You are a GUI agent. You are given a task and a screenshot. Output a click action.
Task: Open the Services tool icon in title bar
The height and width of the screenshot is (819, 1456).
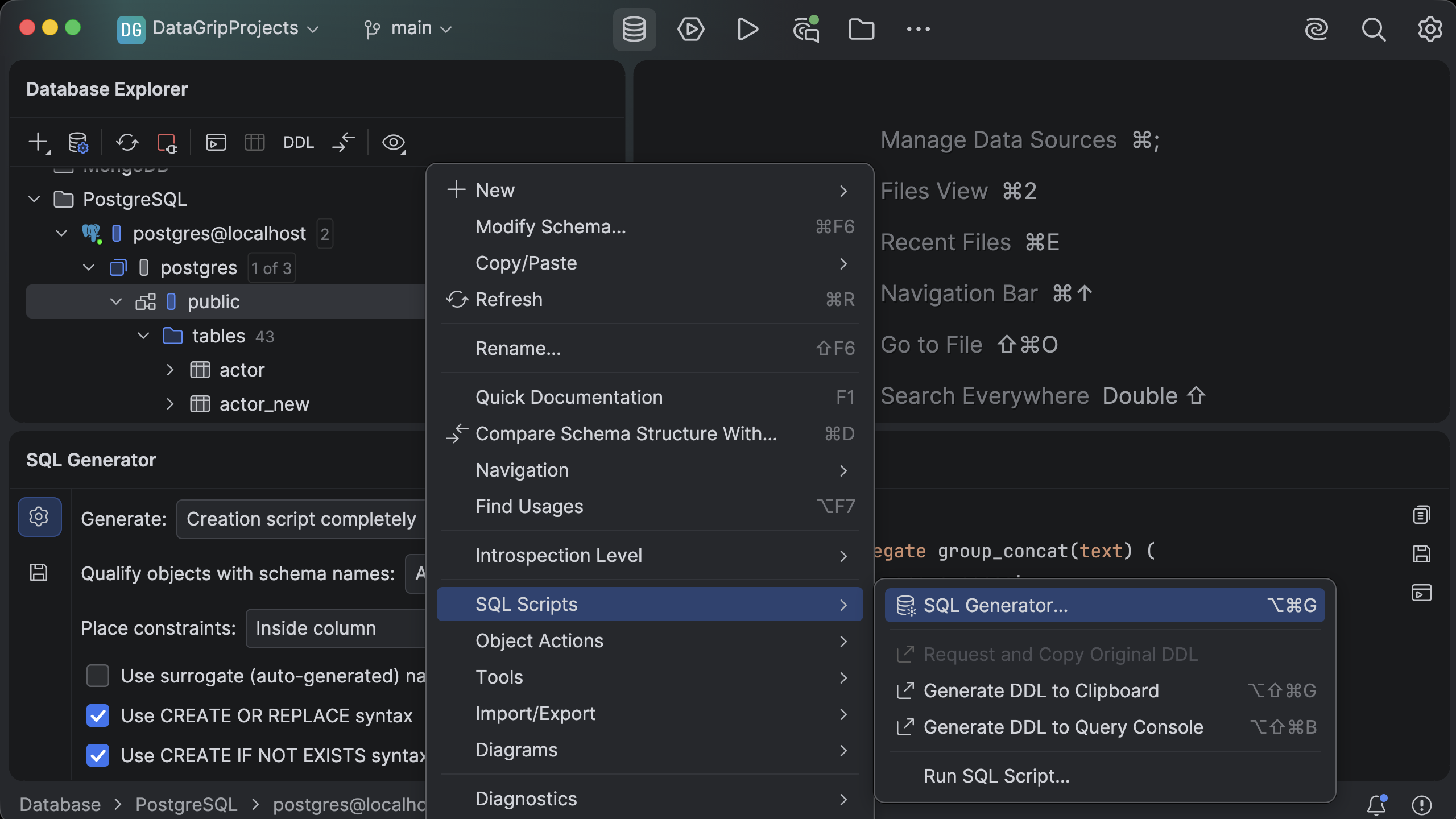(x=691, y=29)
